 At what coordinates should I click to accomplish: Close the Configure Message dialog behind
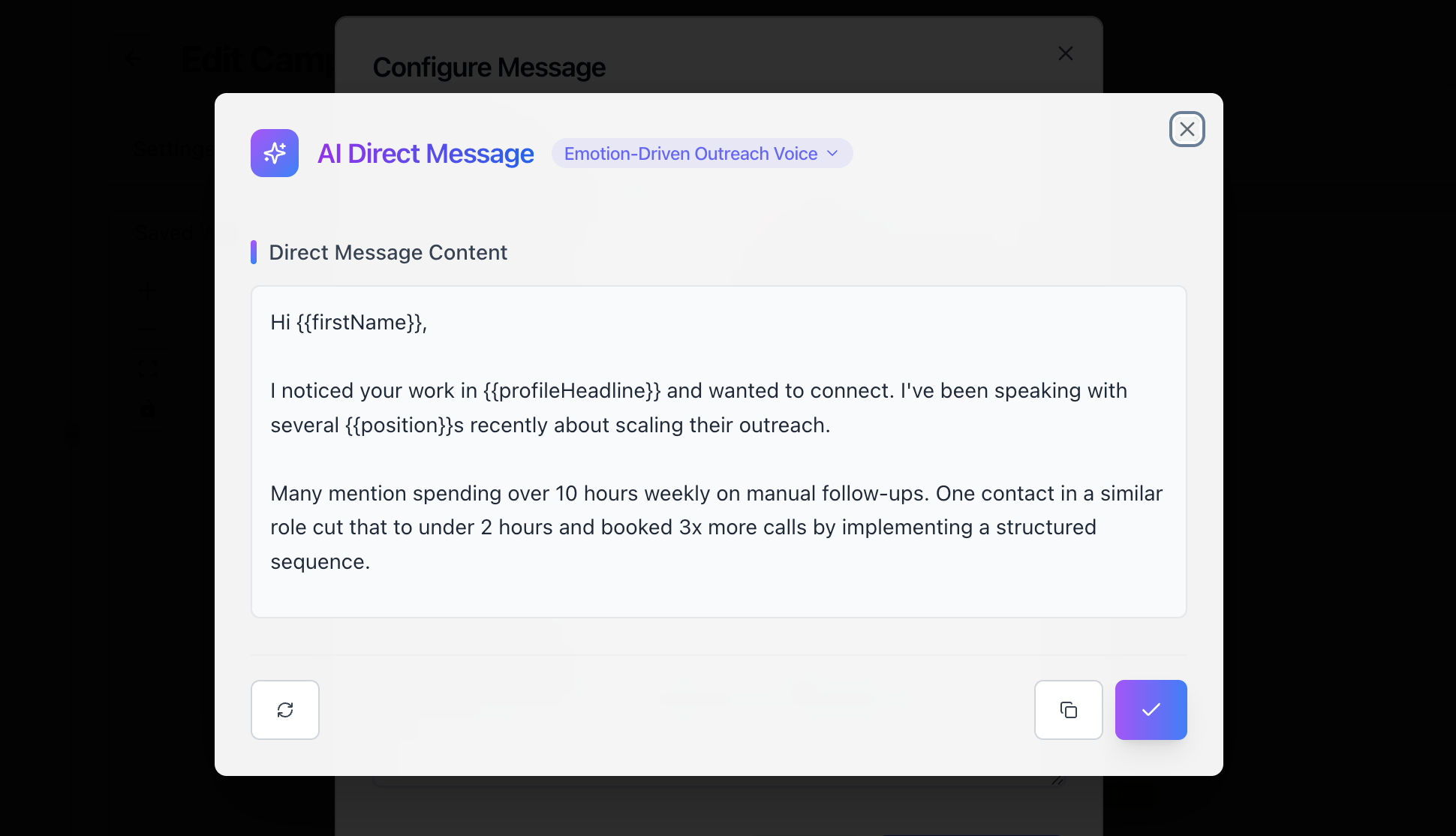coord(1066,53)
